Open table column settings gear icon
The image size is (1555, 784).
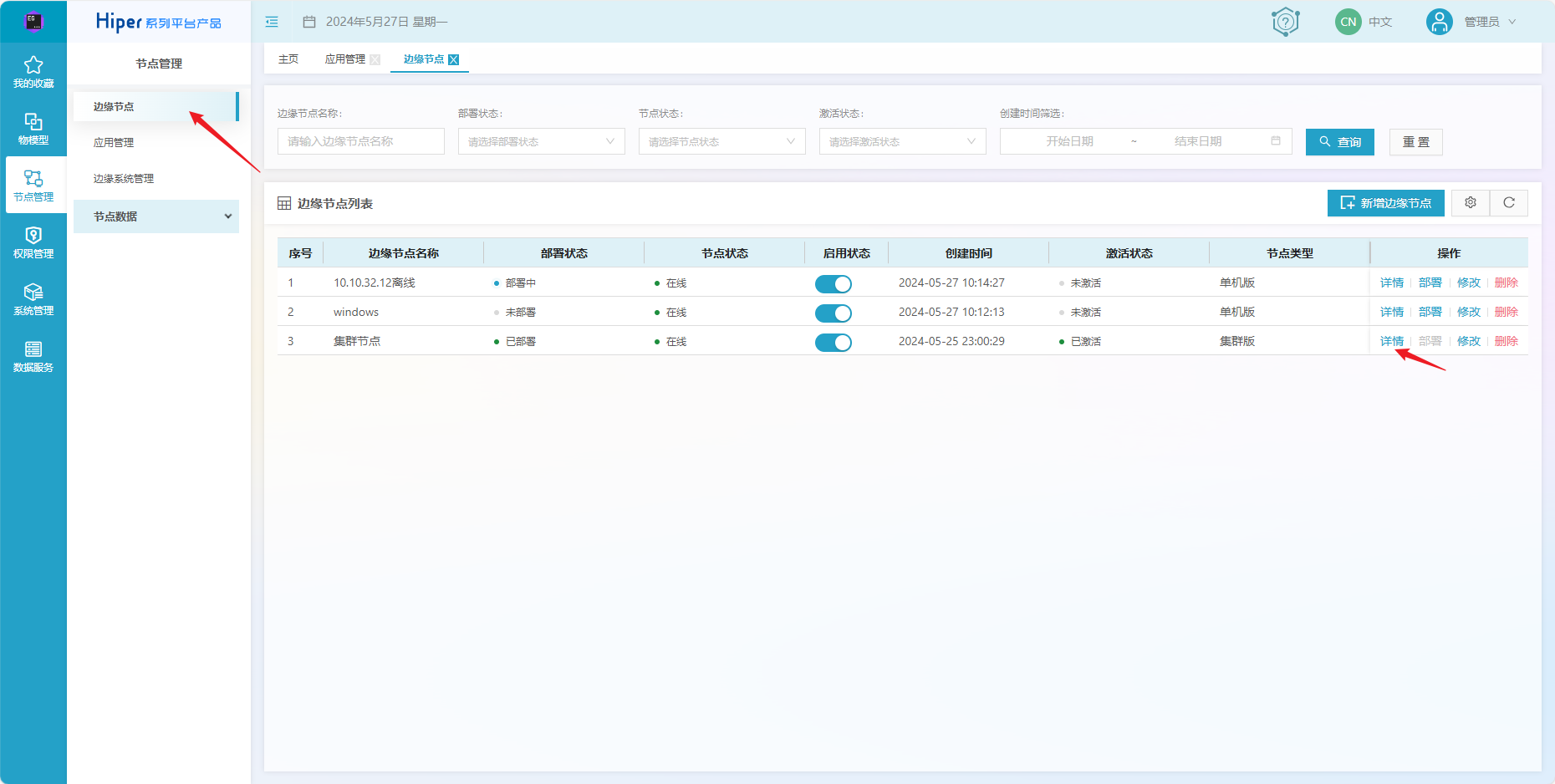(x=1471, y=203)
